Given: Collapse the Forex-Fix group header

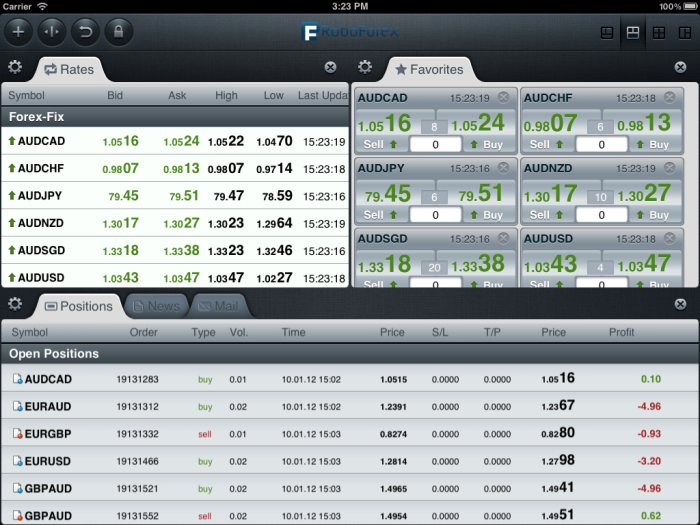Looking at the screenshot, I should pyautogui.click(x=175, y=116).
